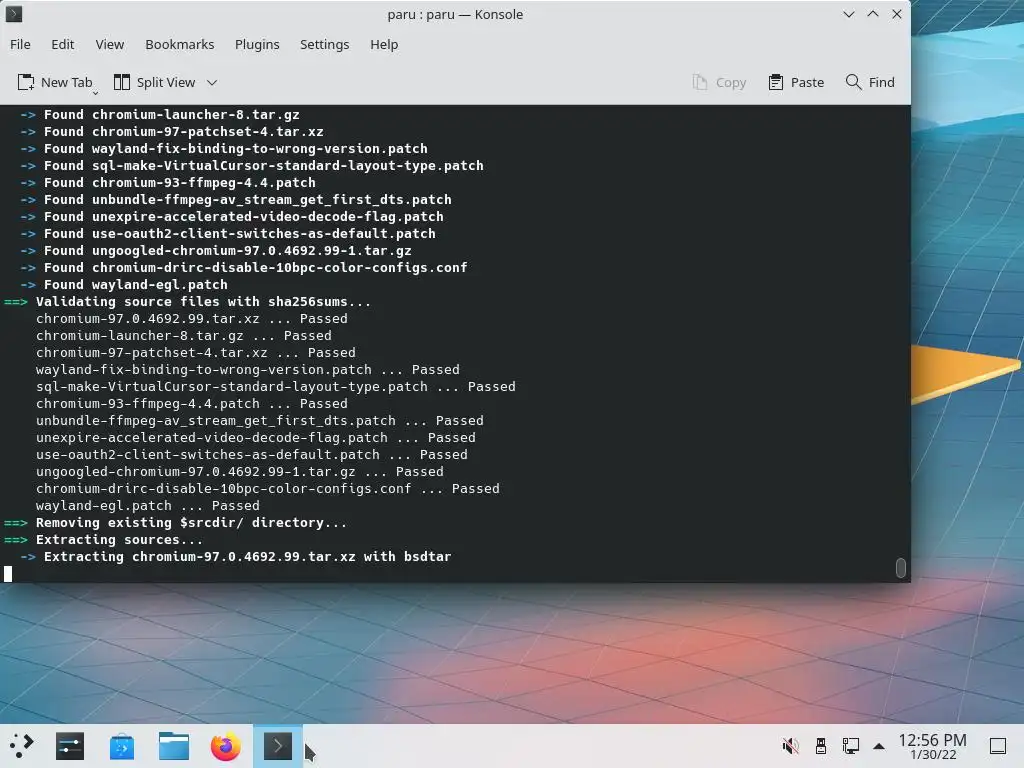Open System Settings from taskbar
Screen dimensions: 1024x768
click(70, 746)
